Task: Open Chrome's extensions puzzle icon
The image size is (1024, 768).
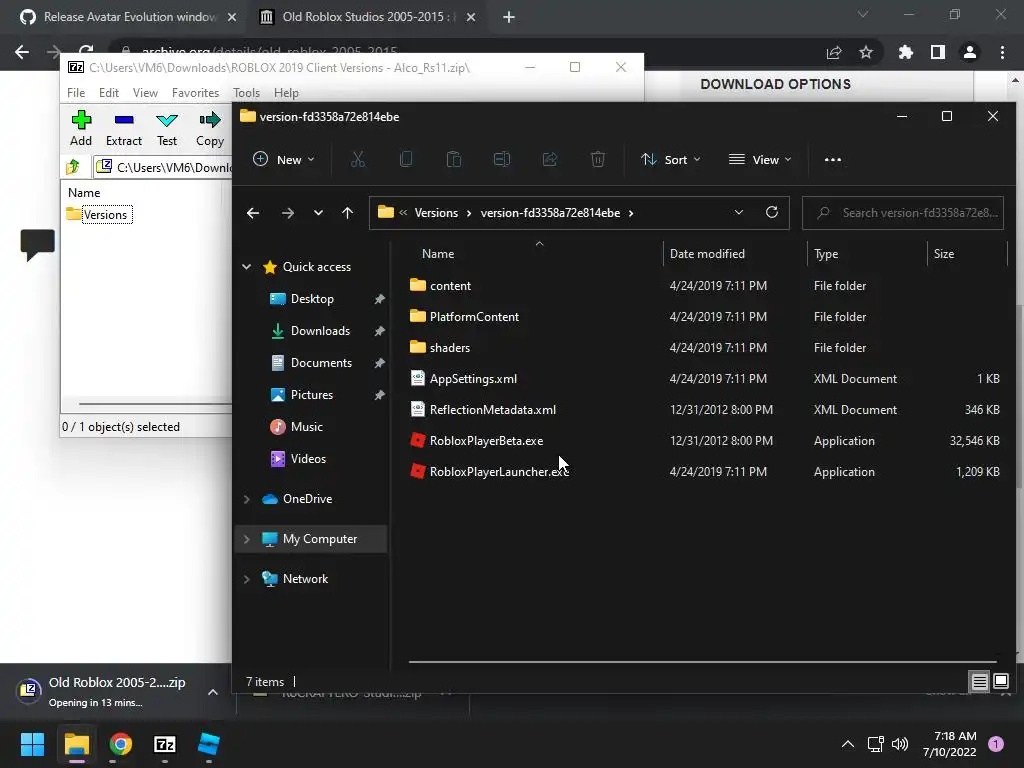Action: point(906,52)
